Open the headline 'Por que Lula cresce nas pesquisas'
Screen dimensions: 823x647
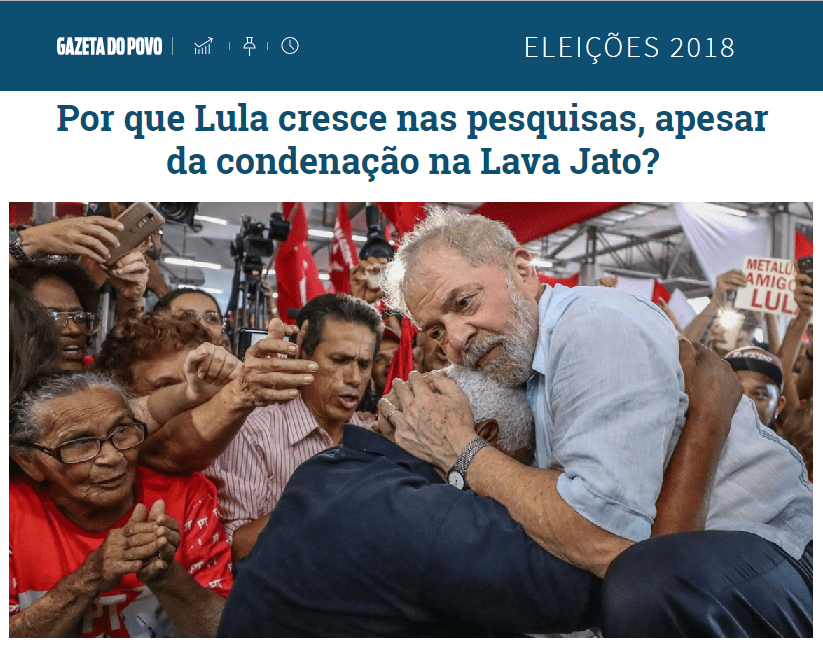[x=412, y=119]
